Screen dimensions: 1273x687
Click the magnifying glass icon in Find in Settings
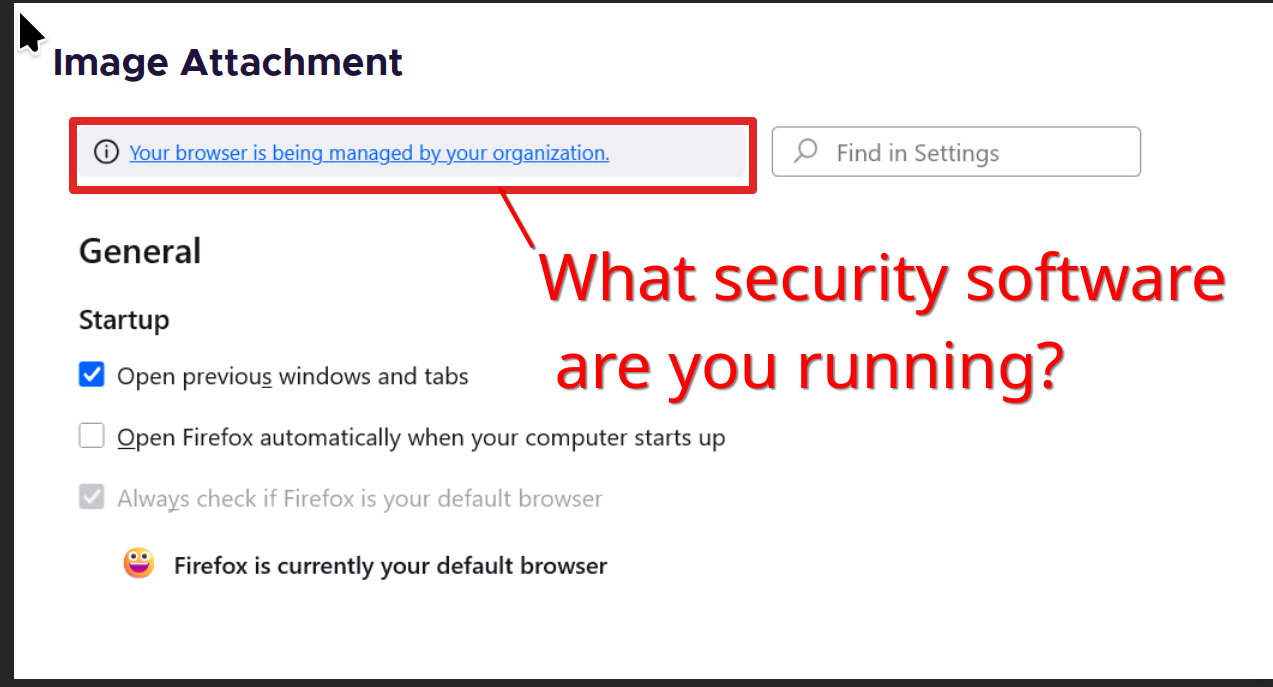806,152
